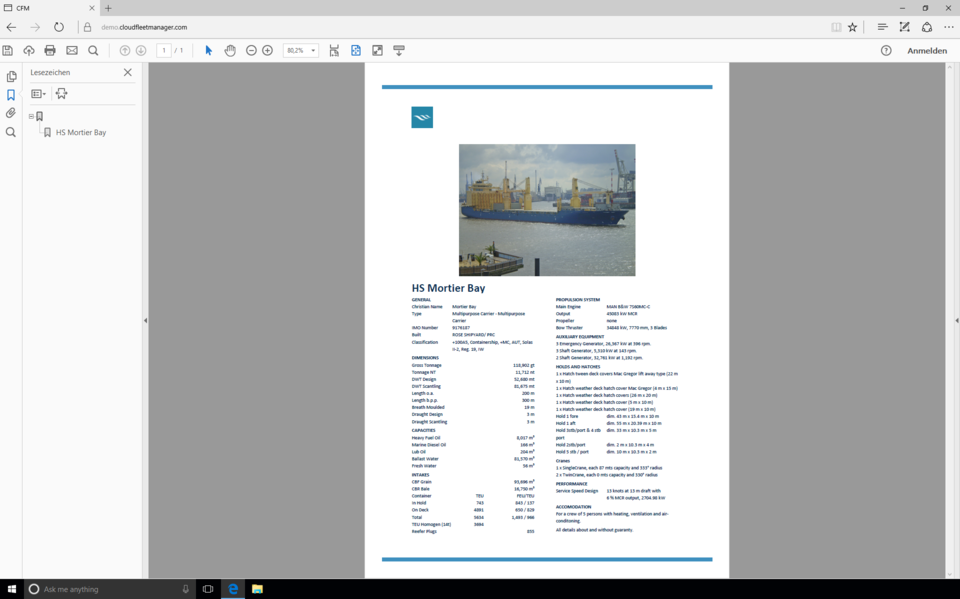Open bookmark options dropdown in Lesezeichen panel
Screen dimensions: 960x599
[38, 94]
